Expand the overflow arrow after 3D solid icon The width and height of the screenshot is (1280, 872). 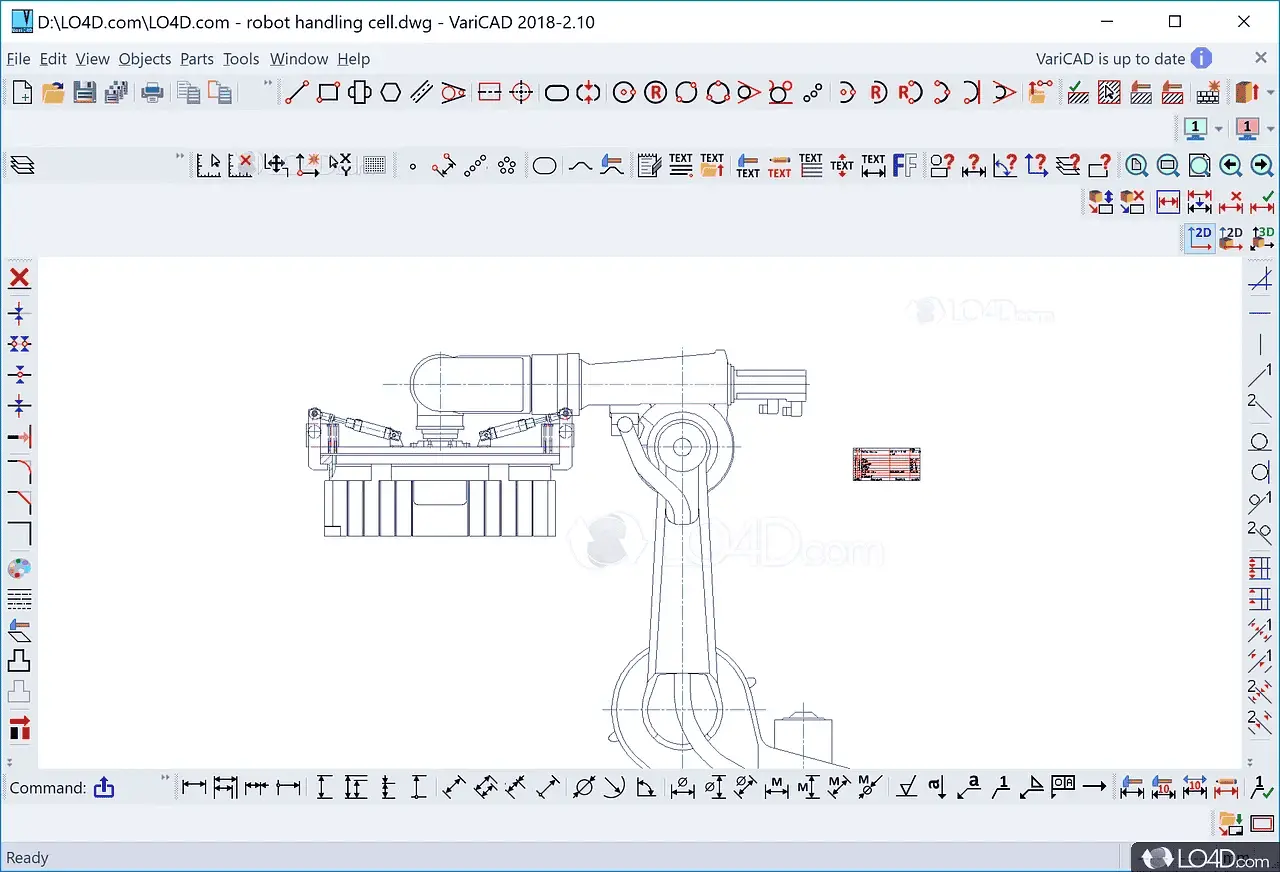click(x=1269, y=93)
